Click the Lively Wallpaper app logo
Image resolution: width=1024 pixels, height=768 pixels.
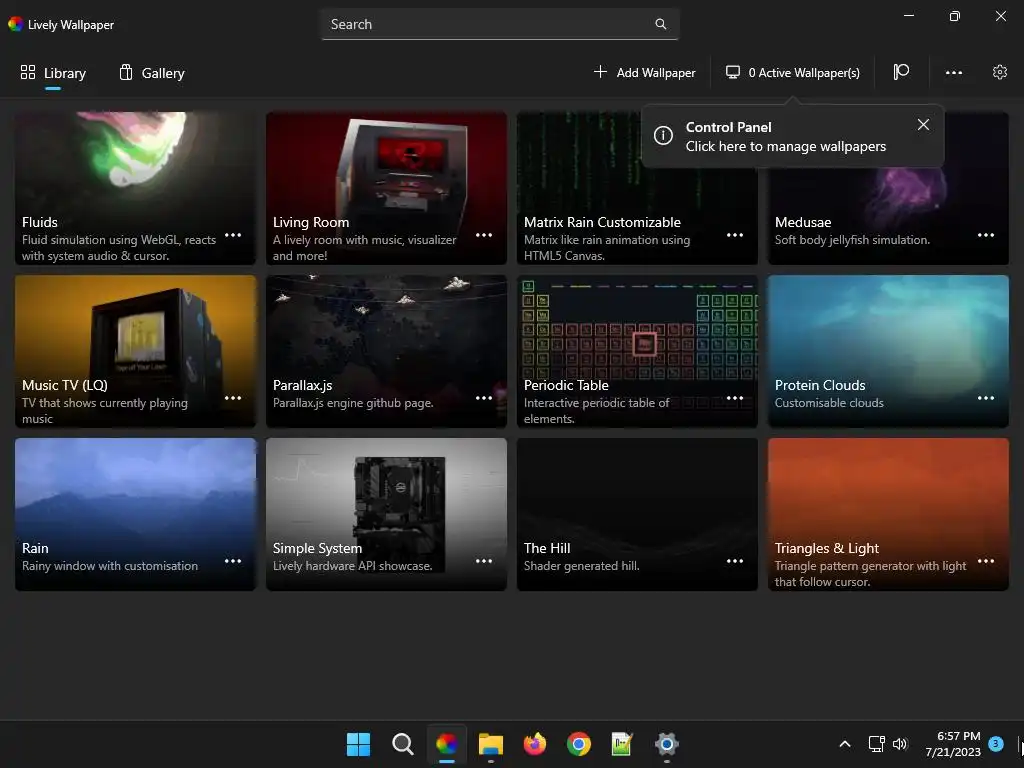(x=15, y=24)
